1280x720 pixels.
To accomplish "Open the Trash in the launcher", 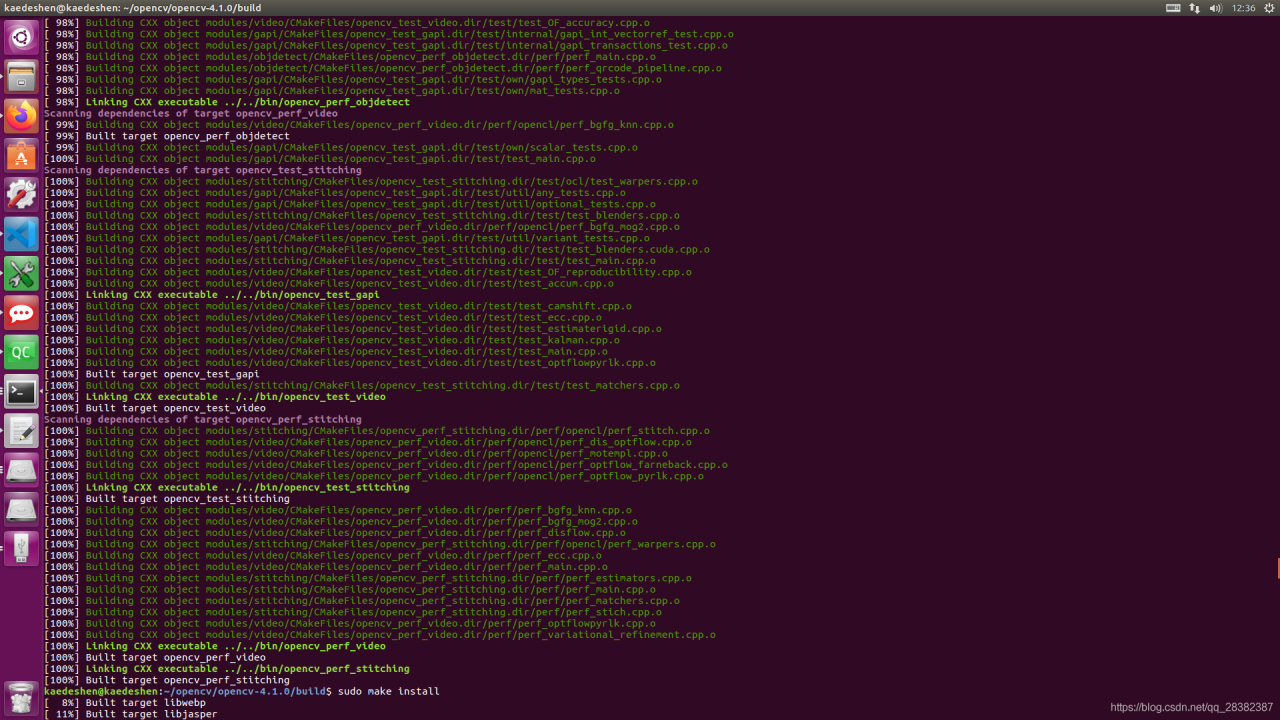I will pyautogui.click(x=21, y=698).
